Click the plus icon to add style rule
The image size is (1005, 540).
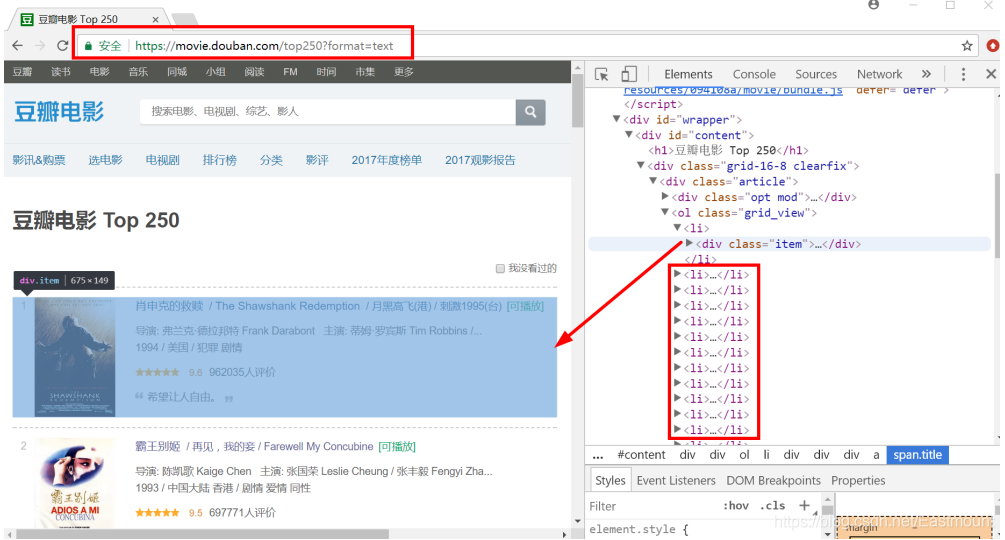804,505
